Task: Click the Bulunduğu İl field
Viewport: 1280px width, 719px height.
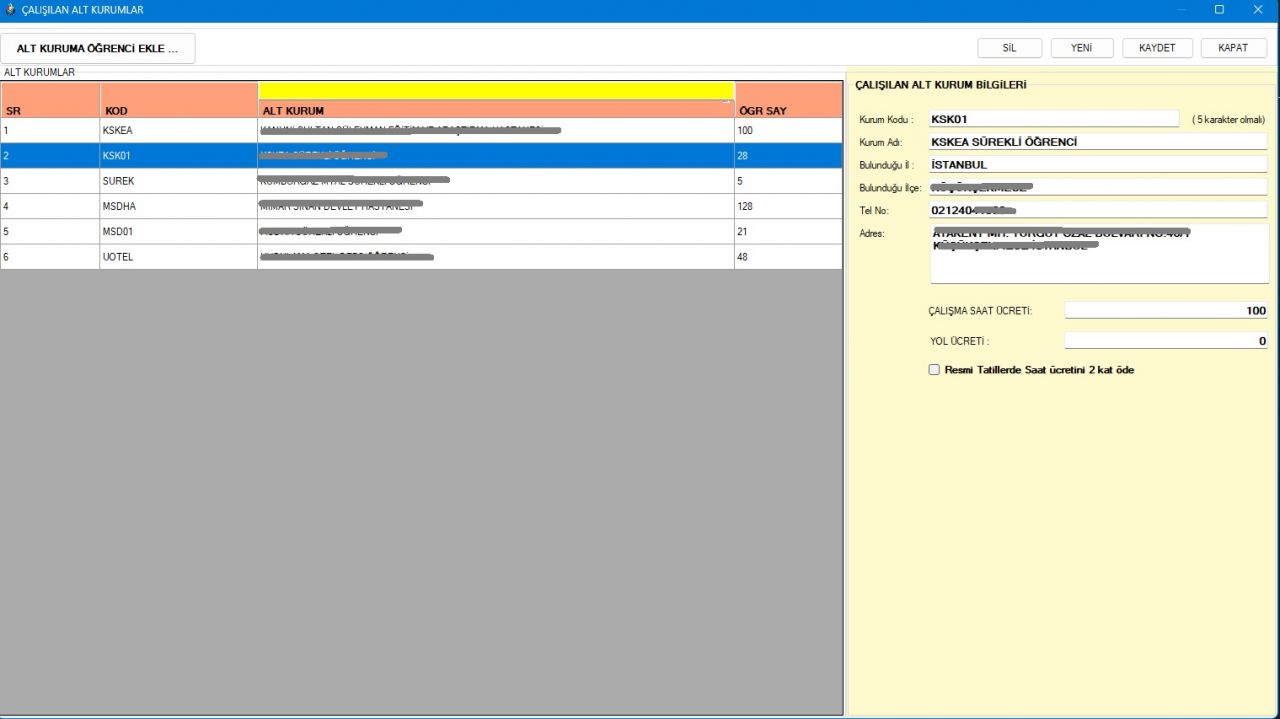Action: (1097, 165)
